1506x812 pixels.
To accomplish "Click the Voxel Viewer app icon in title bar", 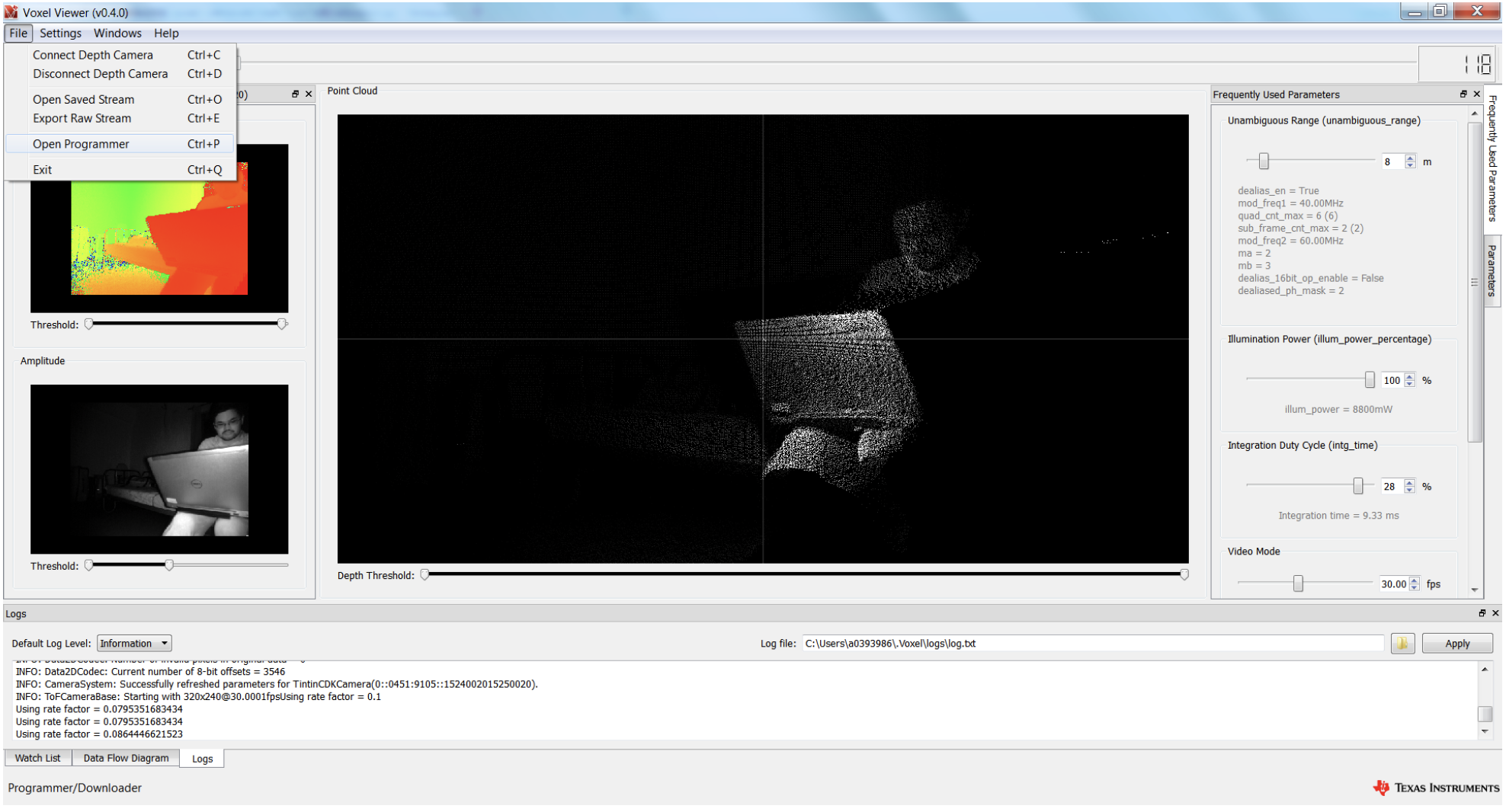I will (11, 12).
